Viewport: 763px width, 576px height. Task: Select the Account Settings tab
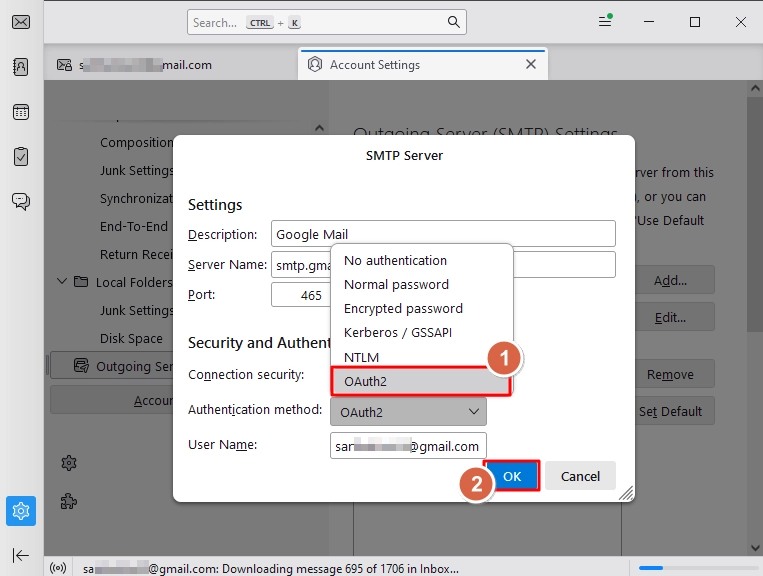point(422,65)
